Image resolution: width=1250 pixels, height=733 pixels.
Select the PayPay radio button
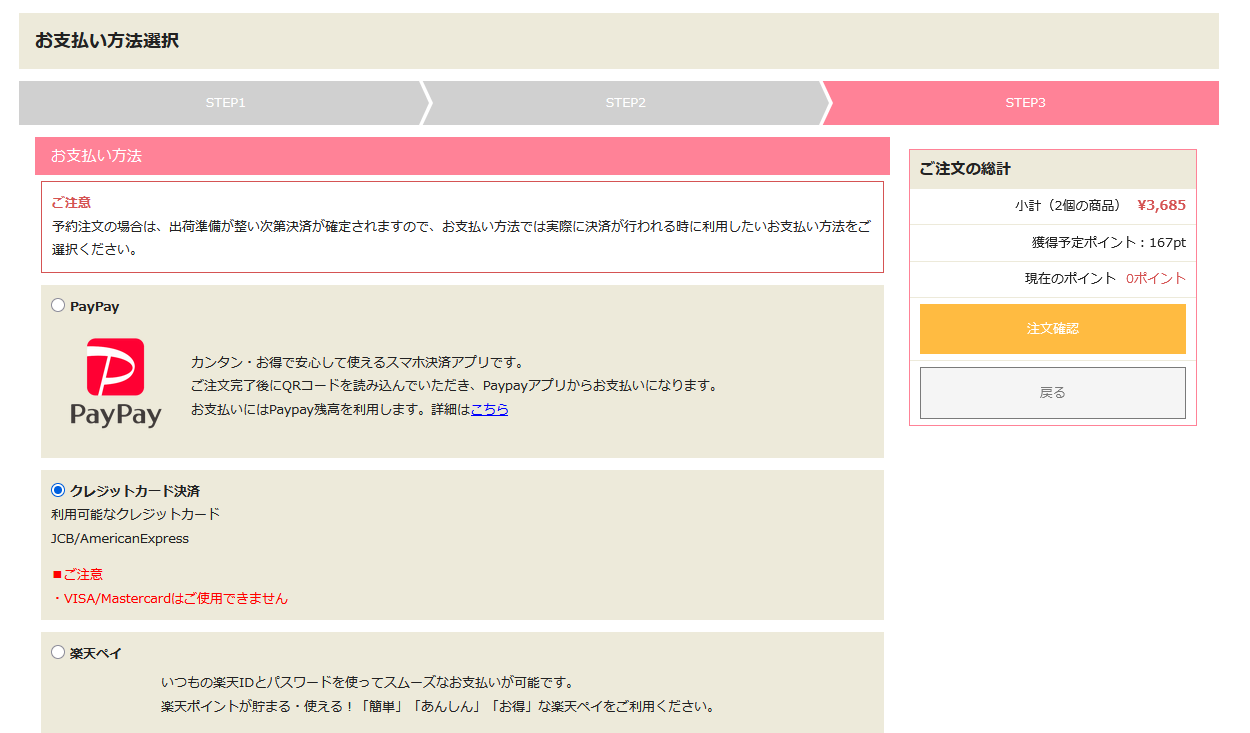click(58, 305)
